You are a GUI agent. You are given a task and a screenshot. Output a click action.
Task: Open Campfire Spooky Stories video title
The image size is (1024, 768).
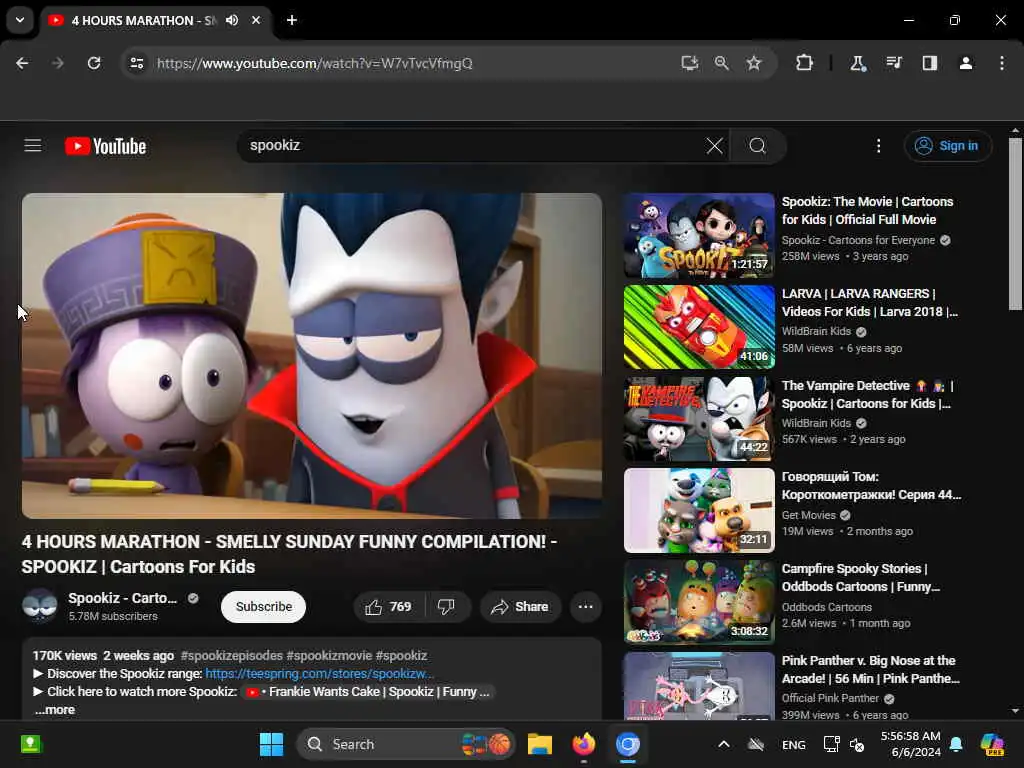[x=861, y=578]
